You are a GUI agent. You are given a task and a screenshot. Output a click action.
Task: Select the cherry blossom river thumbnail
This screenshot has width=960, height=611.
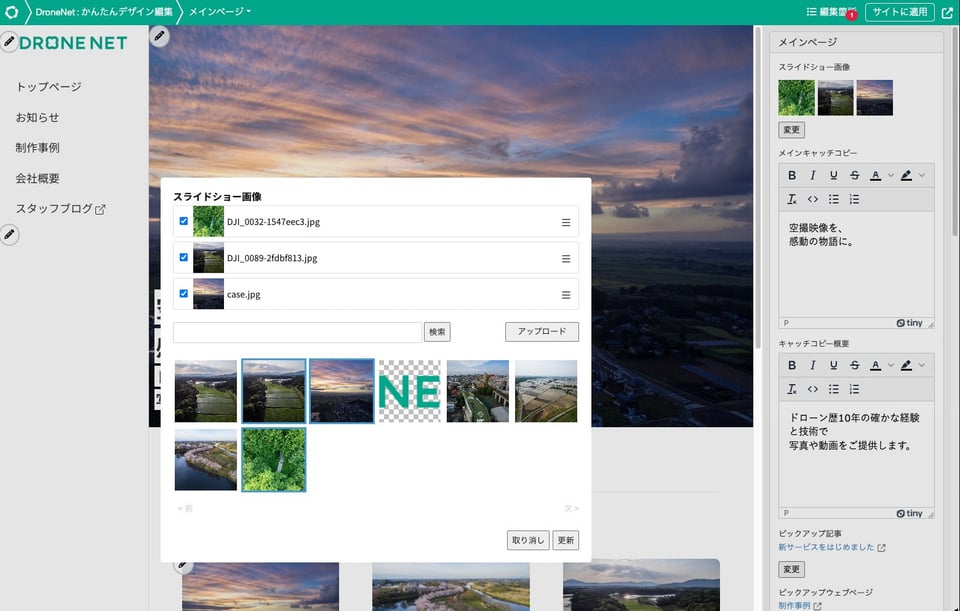pyautogui.click(x=206, y=460)
